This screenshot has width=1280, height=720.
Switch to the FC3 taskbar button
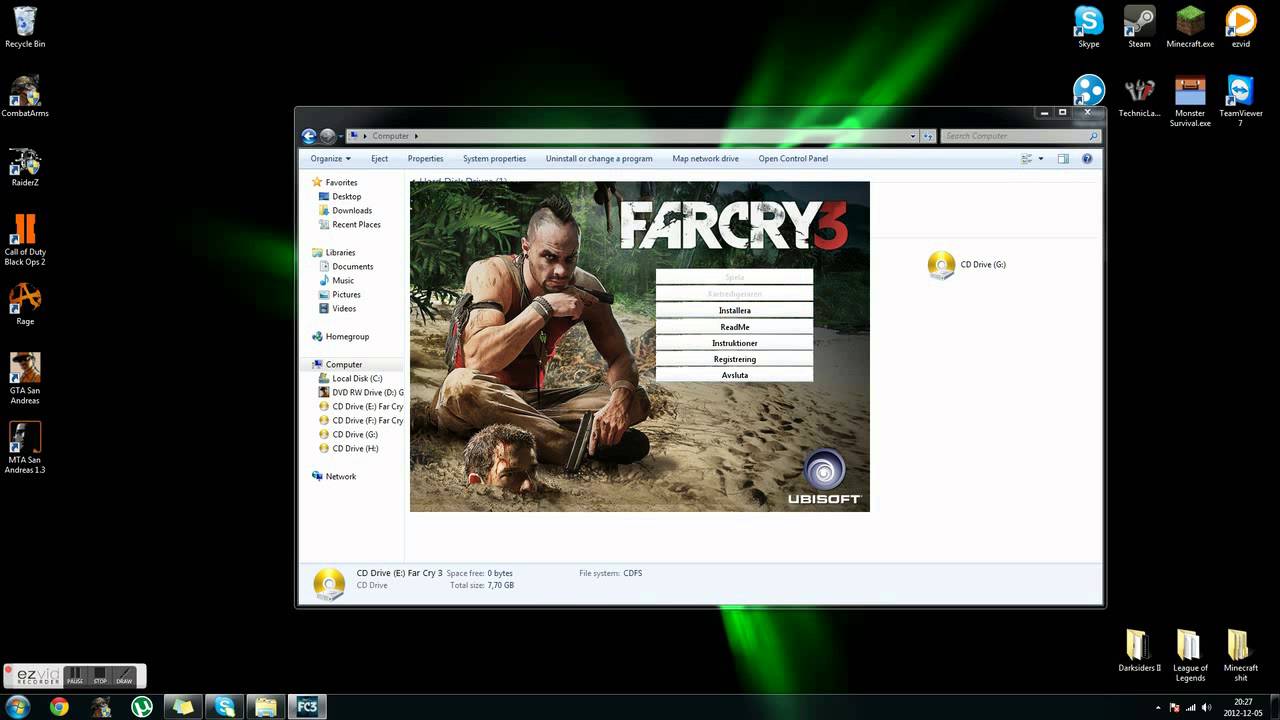click(x=307, y=707)
